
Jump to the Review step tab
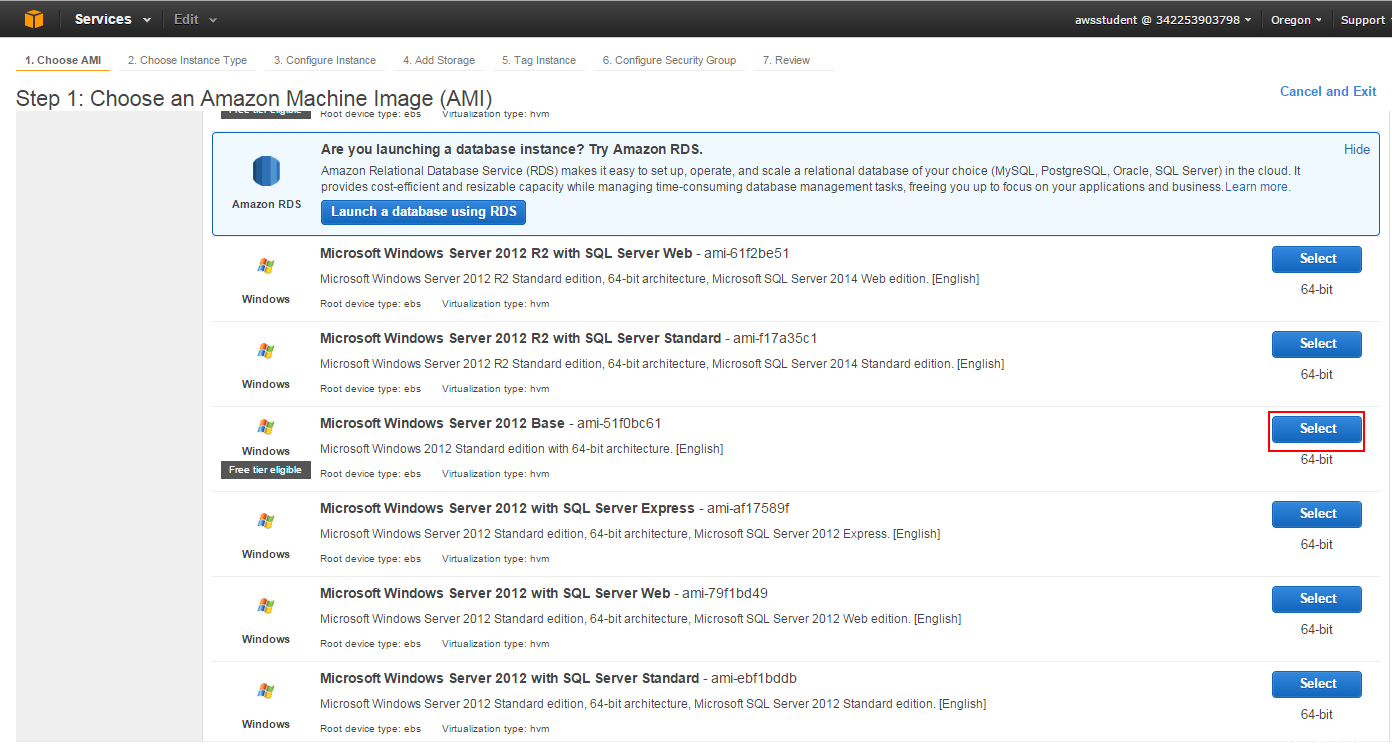[x=786, y=60]
